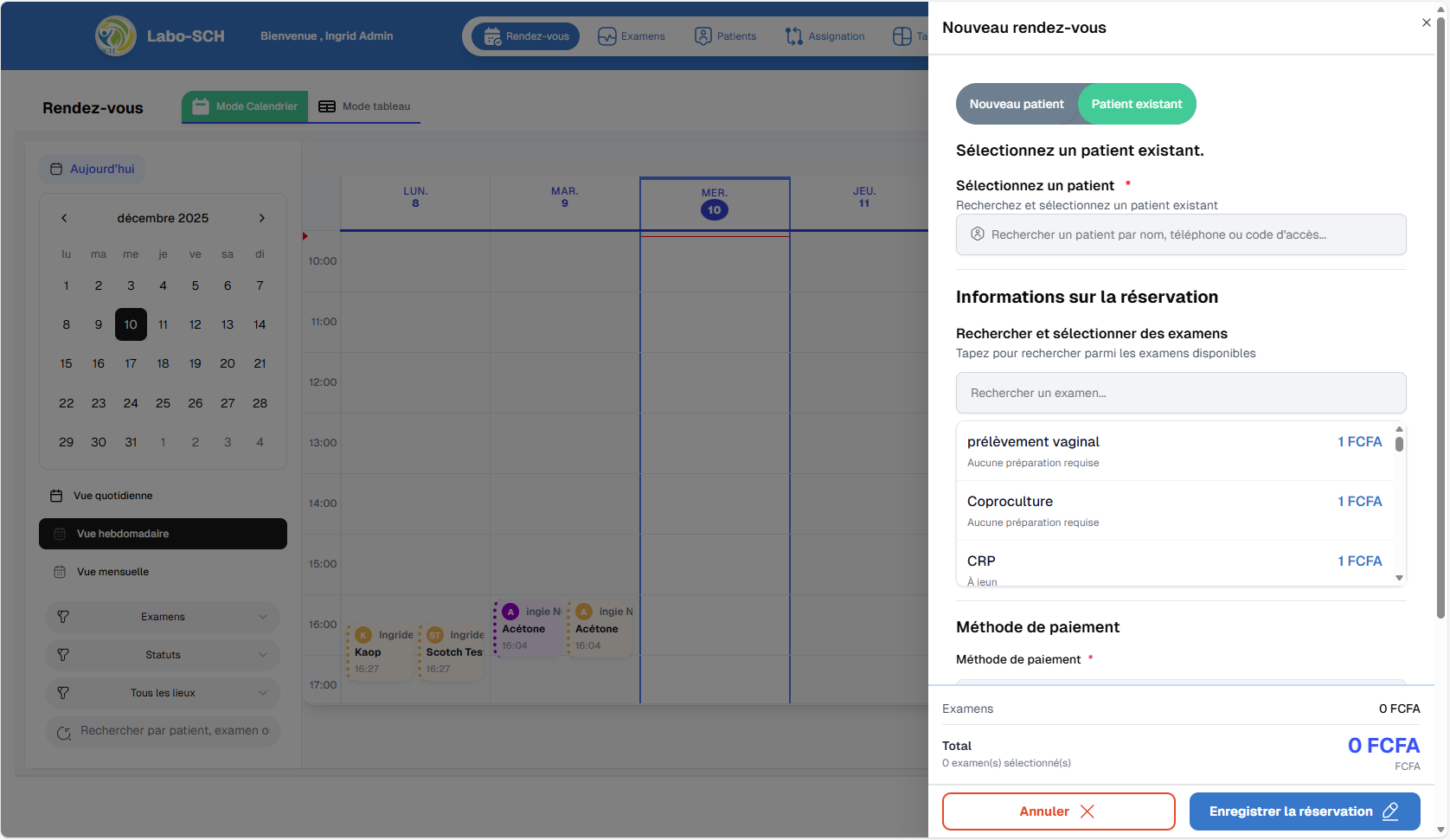
Task: Switch to Mode Calendrier tab
Action: coord(245,106)
